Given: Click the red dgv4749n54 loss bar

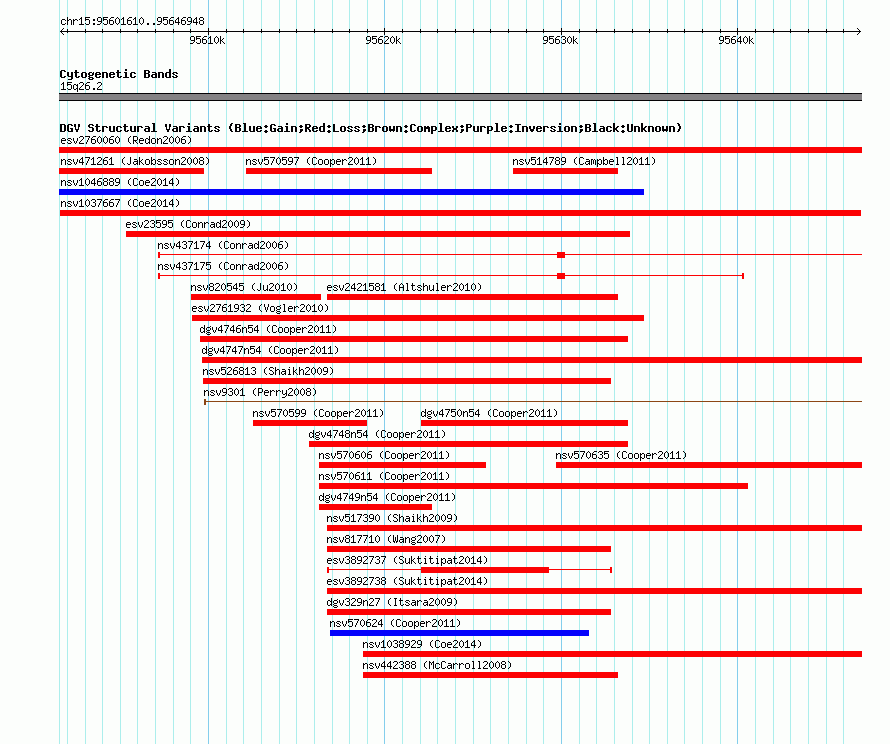Looking at the screenshot, I should pyautogui.click(x=375, y=507).
